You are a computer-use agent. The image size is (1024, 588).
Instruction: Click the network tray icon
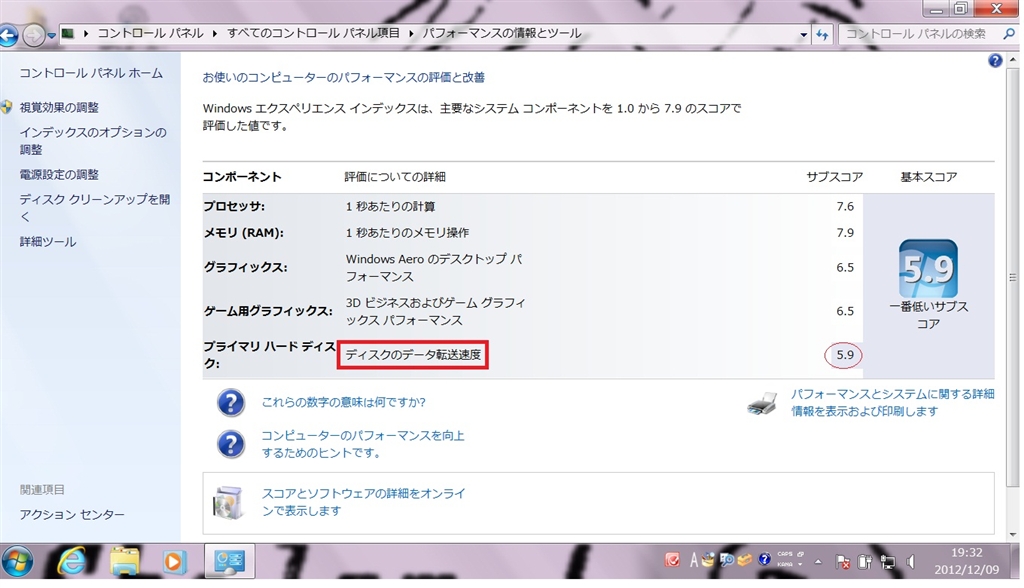(888, 562)
